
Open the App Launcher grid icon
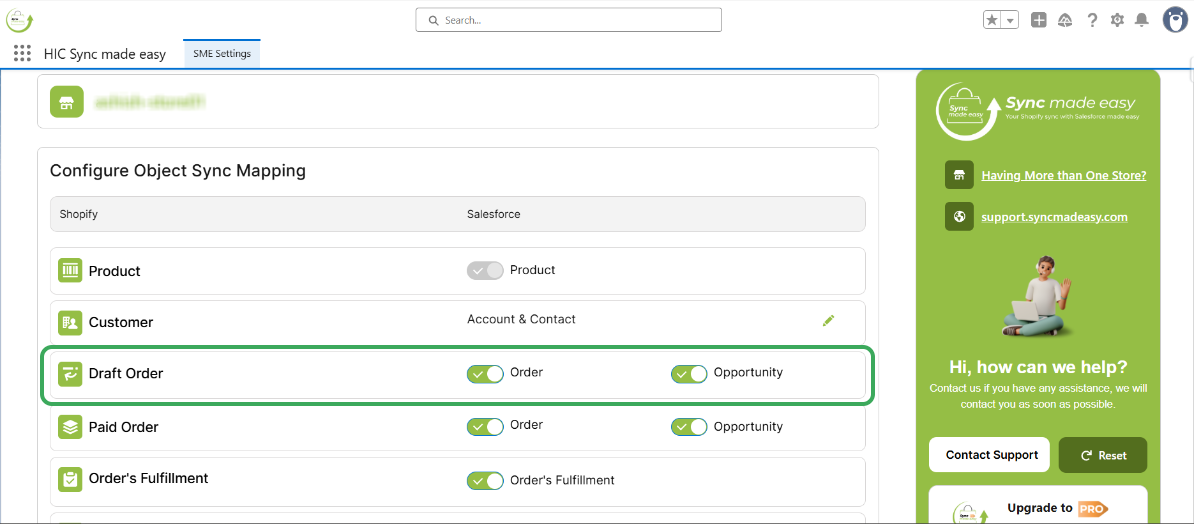click(x=22, y=54)
